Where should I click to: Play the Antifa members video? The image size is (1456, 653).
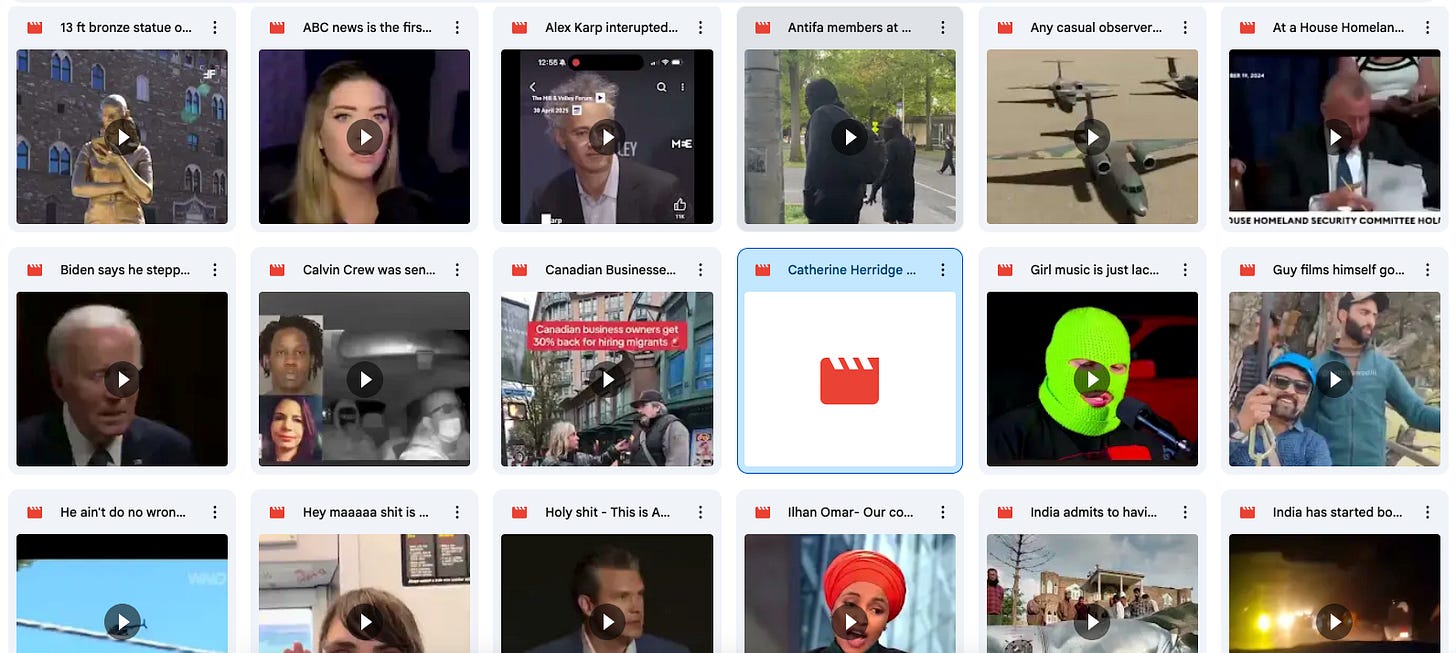coord(850,137)
